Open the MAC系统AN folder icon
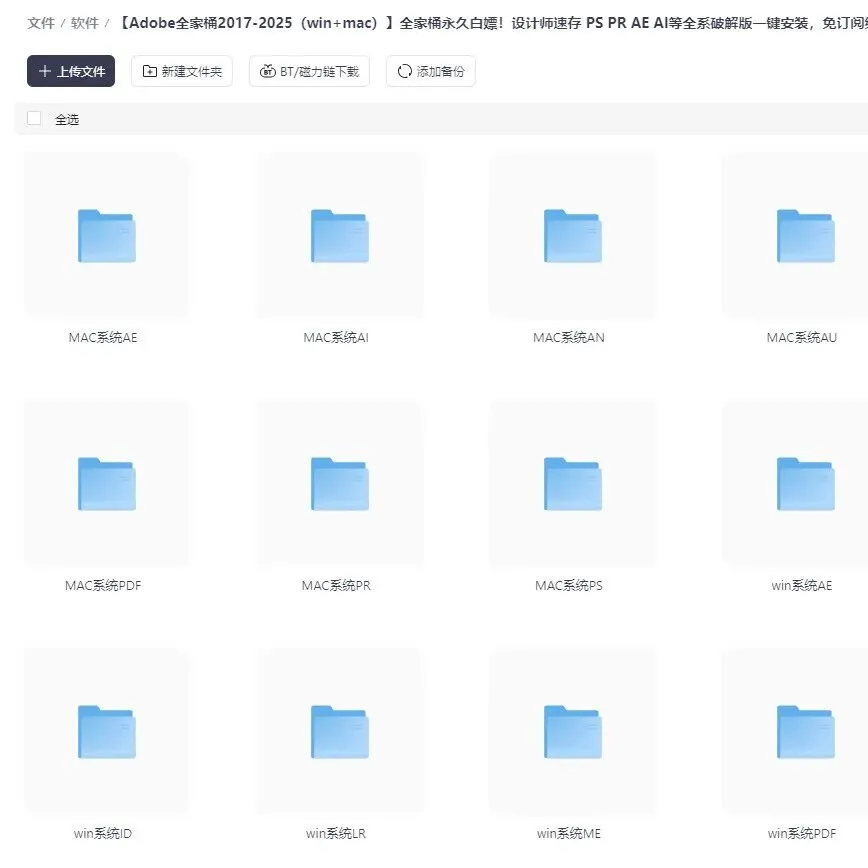This screenshot has width=868, height=868. point(572,236)
